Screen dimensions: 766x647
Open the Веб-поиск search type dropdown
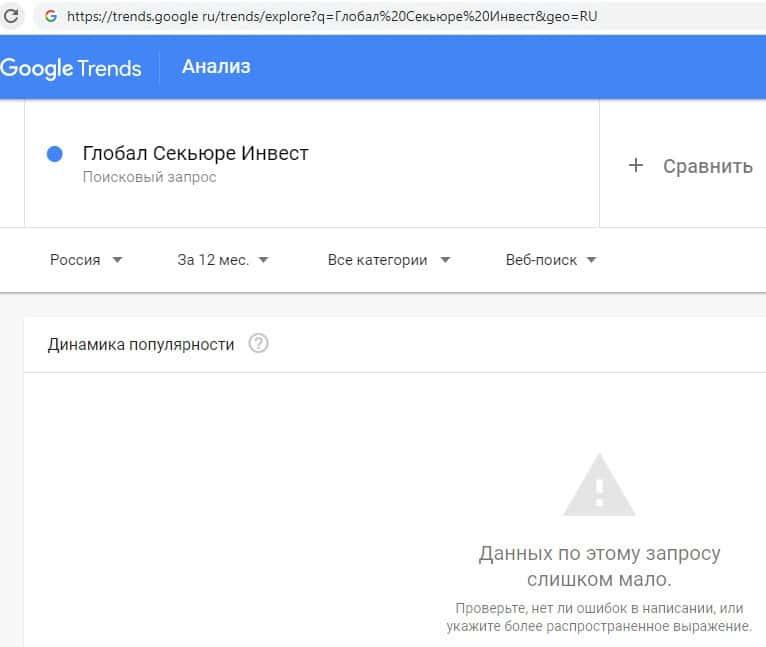pos(551,260)
